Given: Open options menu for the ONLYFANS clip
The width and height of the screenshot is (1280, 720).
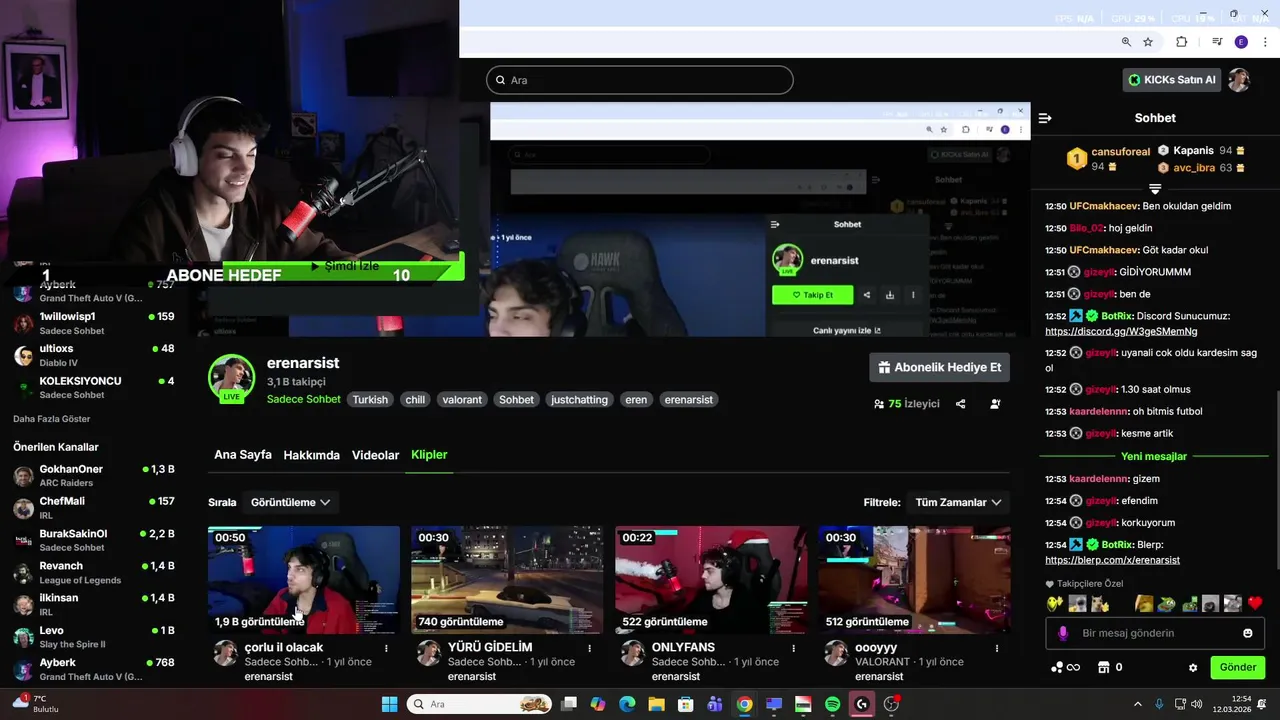Looking at the screenshot, I should coord(793,648).
